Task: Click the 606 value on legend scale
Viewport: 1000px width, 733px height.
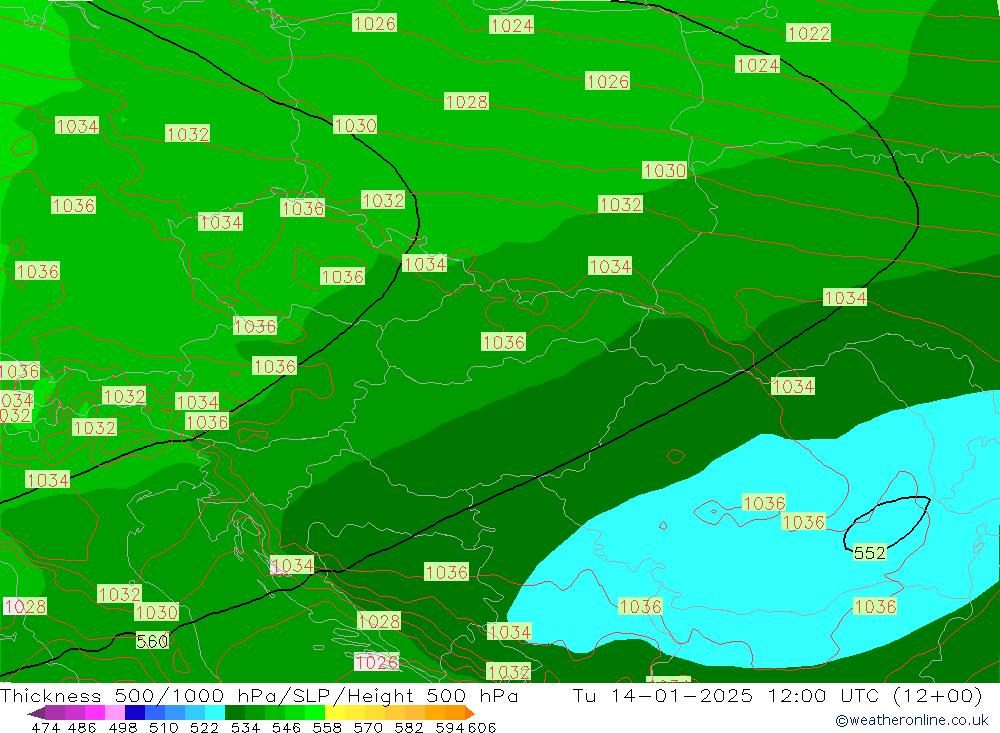Action: [x=481, y=727]
